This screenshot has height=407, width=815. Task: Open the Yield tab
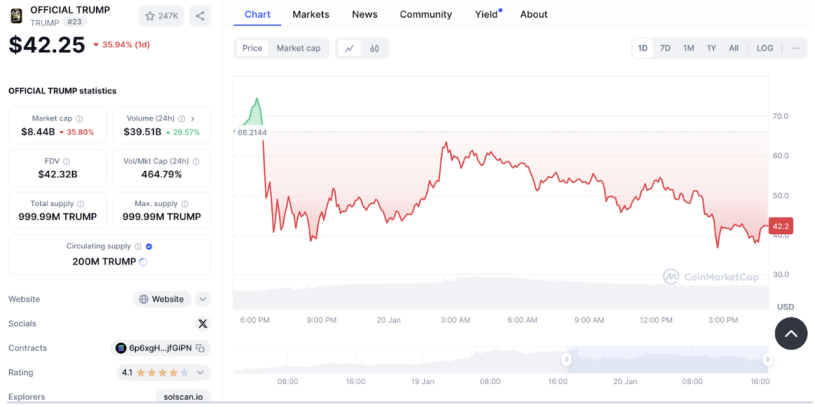click(487, 15)
